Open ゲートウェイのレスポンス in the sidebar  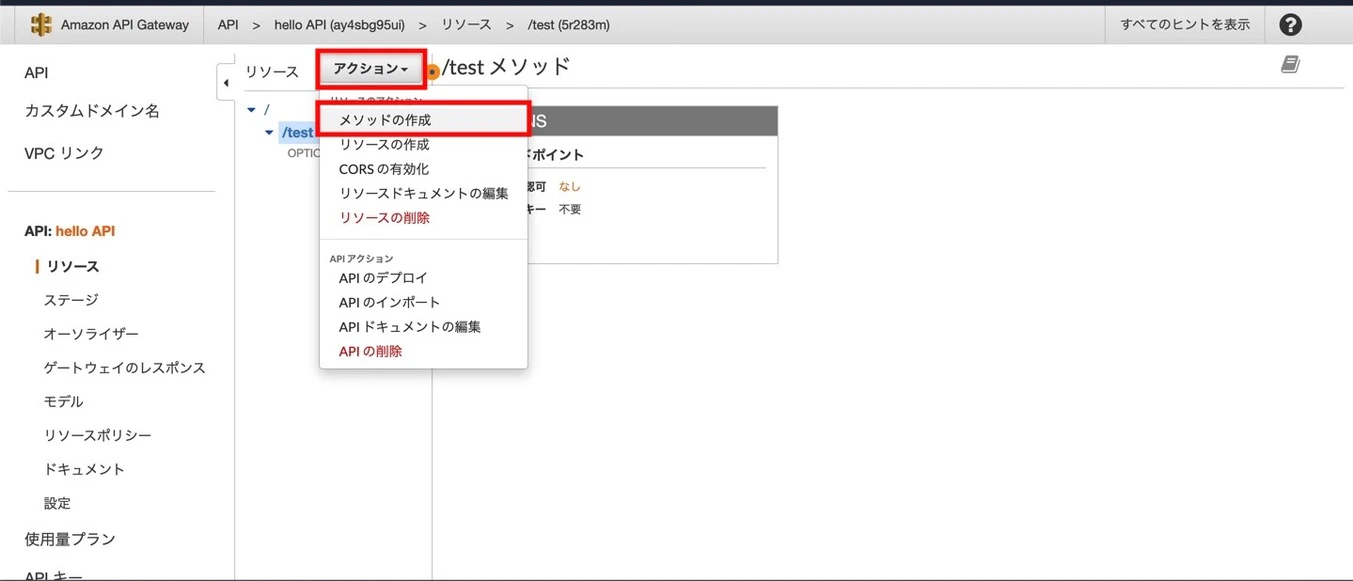[x=124, y=368]
